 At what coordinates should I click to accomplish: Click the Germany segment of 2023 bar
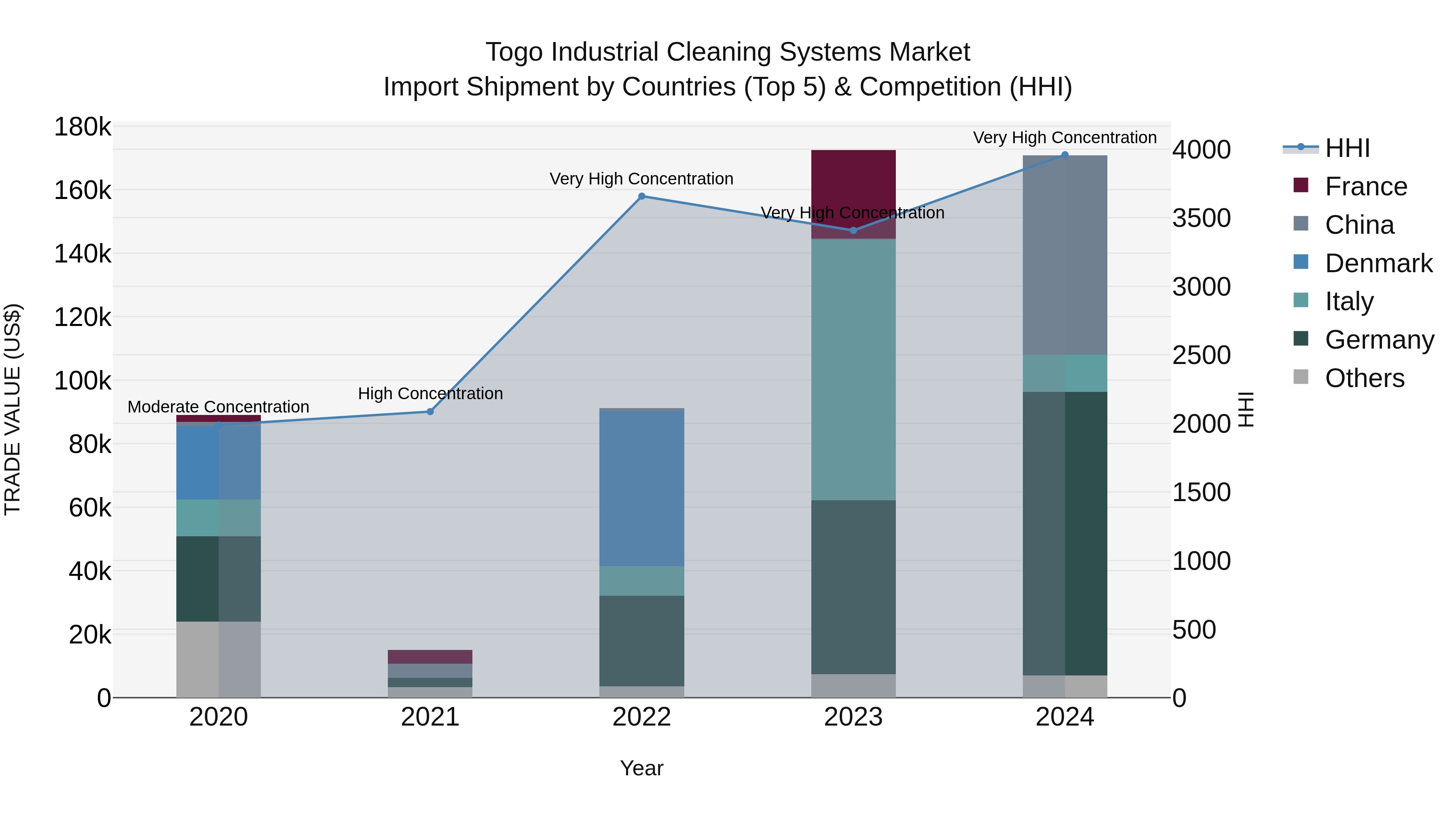coord(853,587)
